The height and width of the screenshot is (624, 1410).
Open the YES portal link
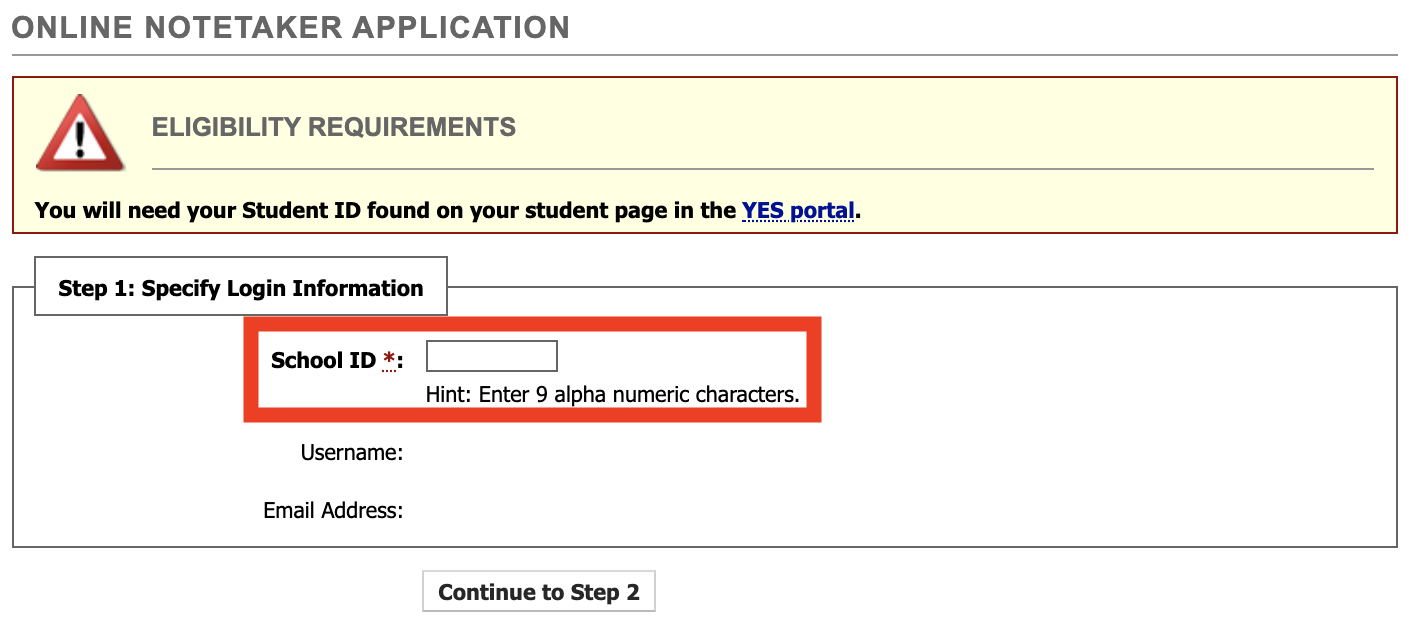tap(797, 211)
